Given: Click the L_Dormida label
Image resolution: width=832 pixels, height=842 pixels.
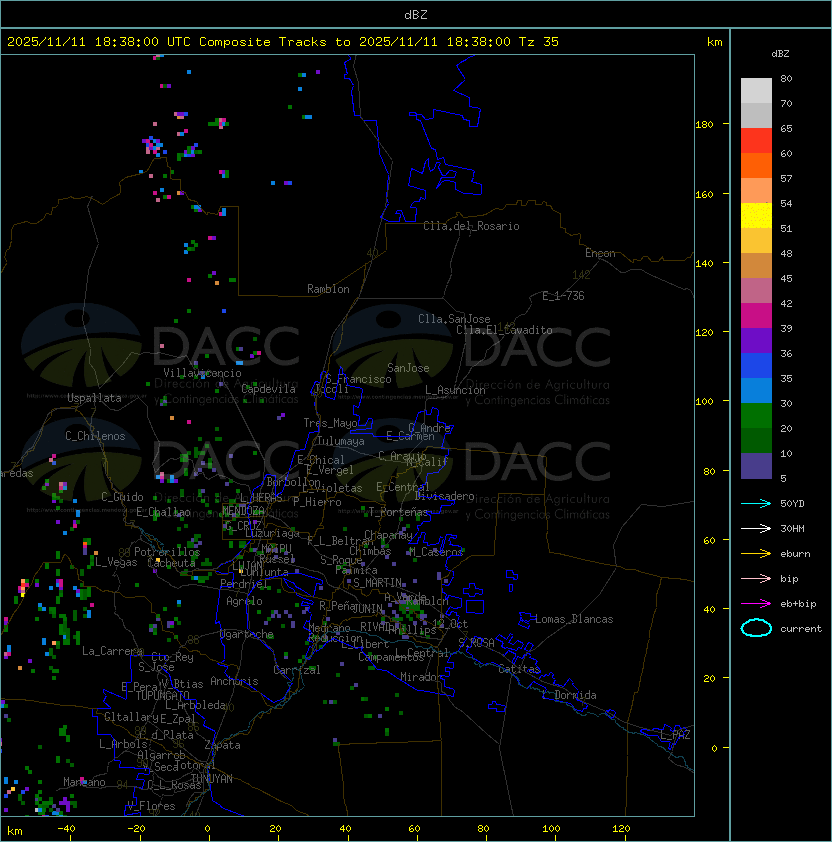Looking at the screenshot, I should (569, 695).
